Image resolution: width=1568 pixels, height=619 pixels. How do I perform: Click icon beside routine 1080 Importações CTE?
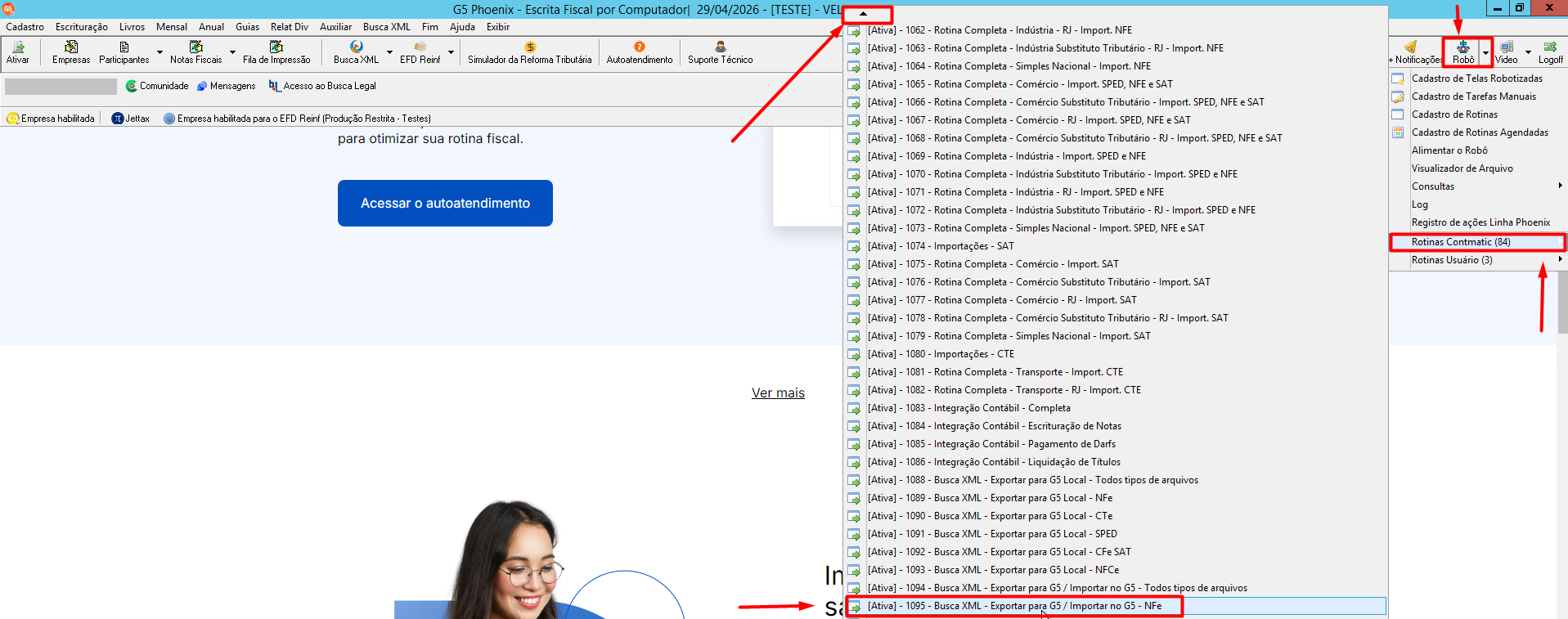(x=854, y=355)
